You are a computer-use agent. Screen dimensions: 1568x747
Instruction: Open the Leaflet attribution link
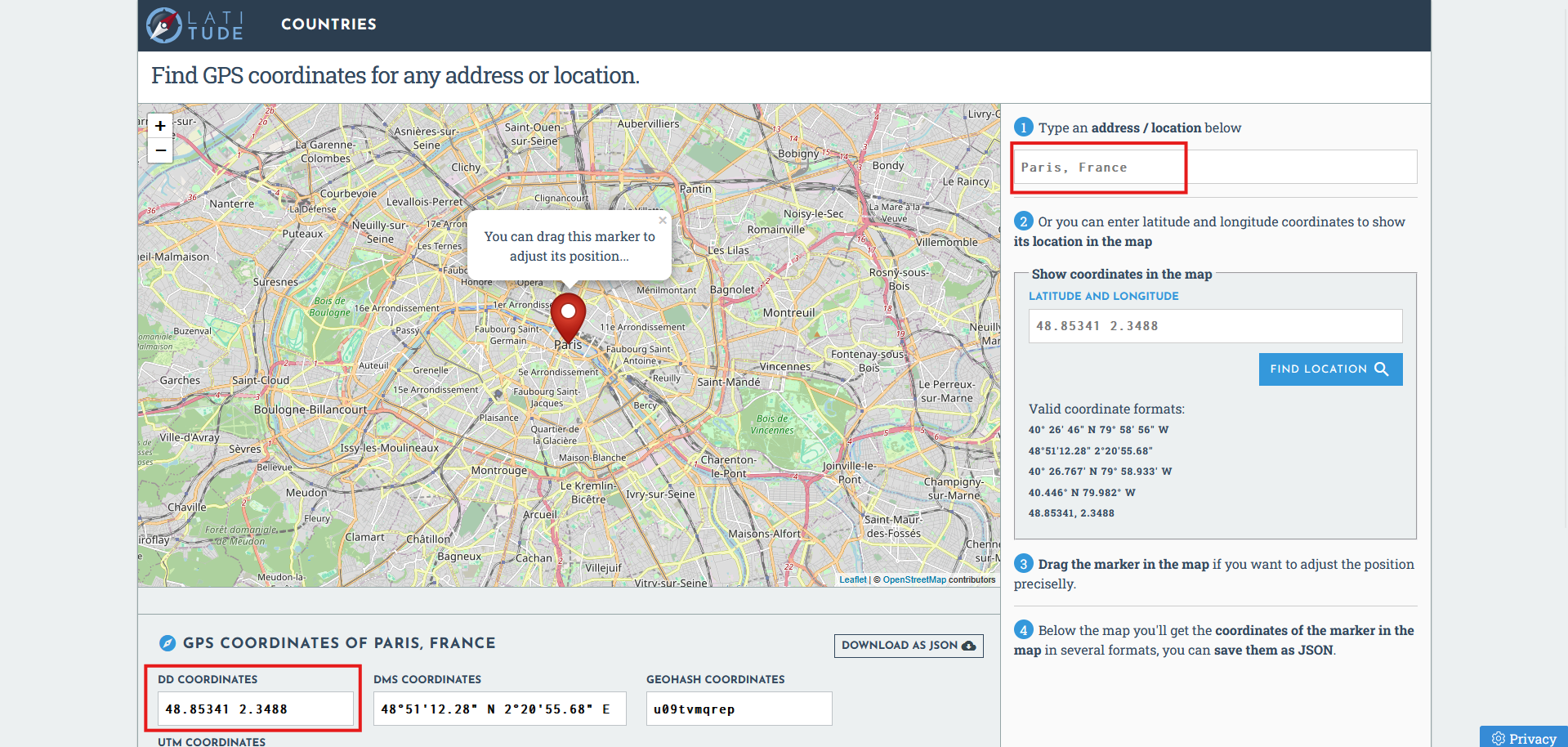point(852,579)
